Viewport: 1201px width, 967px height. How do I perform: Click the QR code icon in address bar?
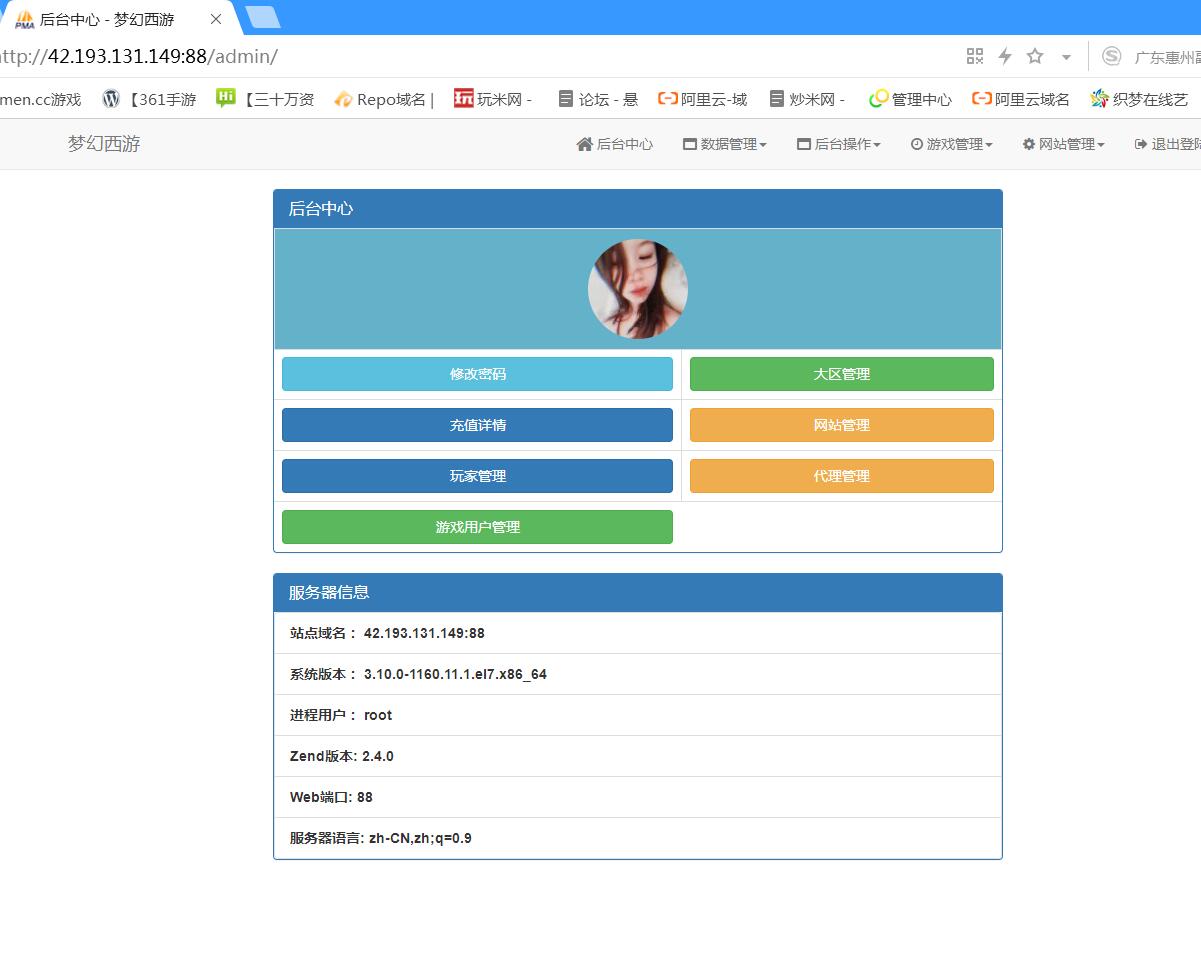coord(974,56)
